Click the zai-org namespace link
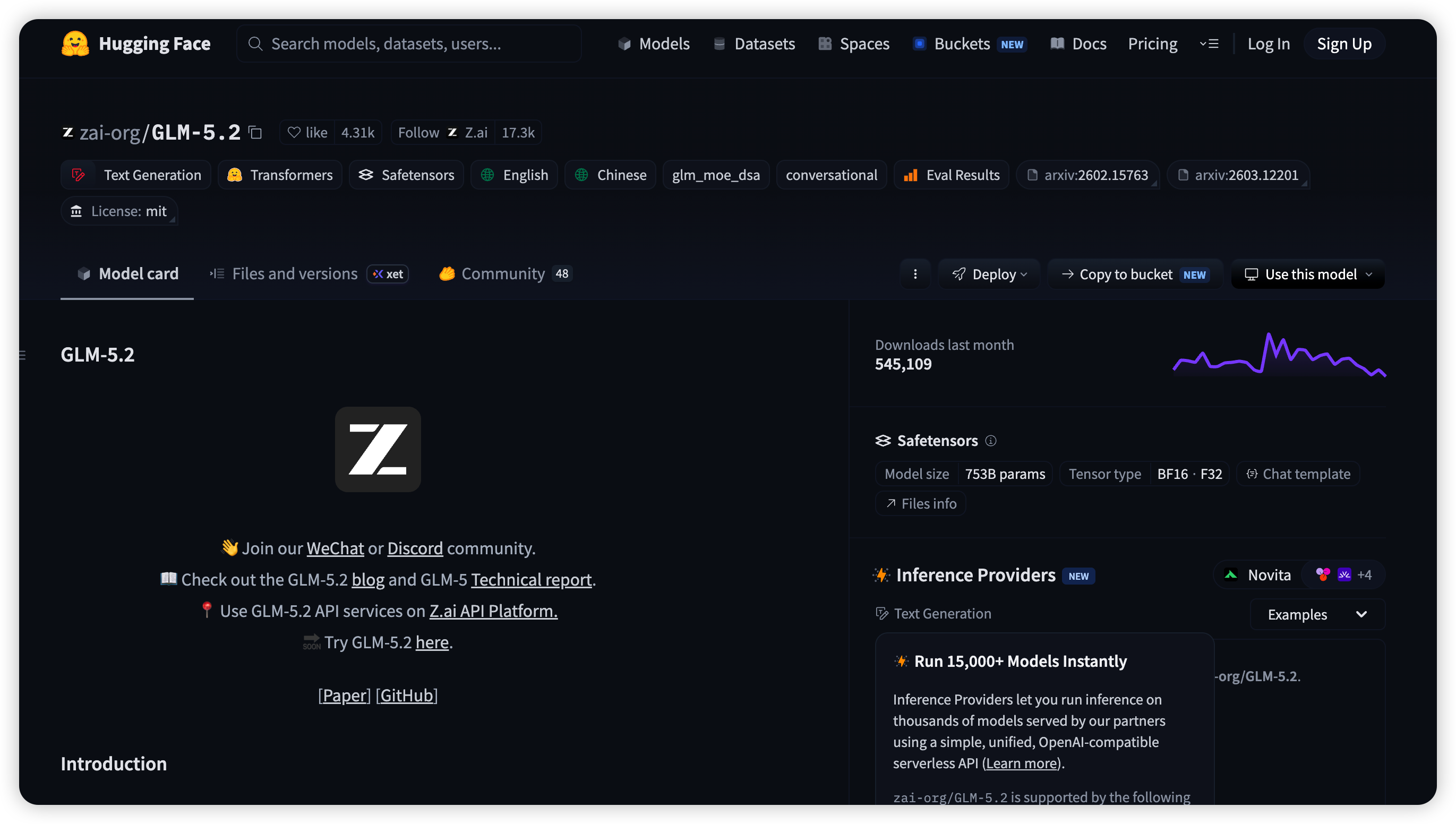This screenshot has height=824, width=1456. [110, 132]
